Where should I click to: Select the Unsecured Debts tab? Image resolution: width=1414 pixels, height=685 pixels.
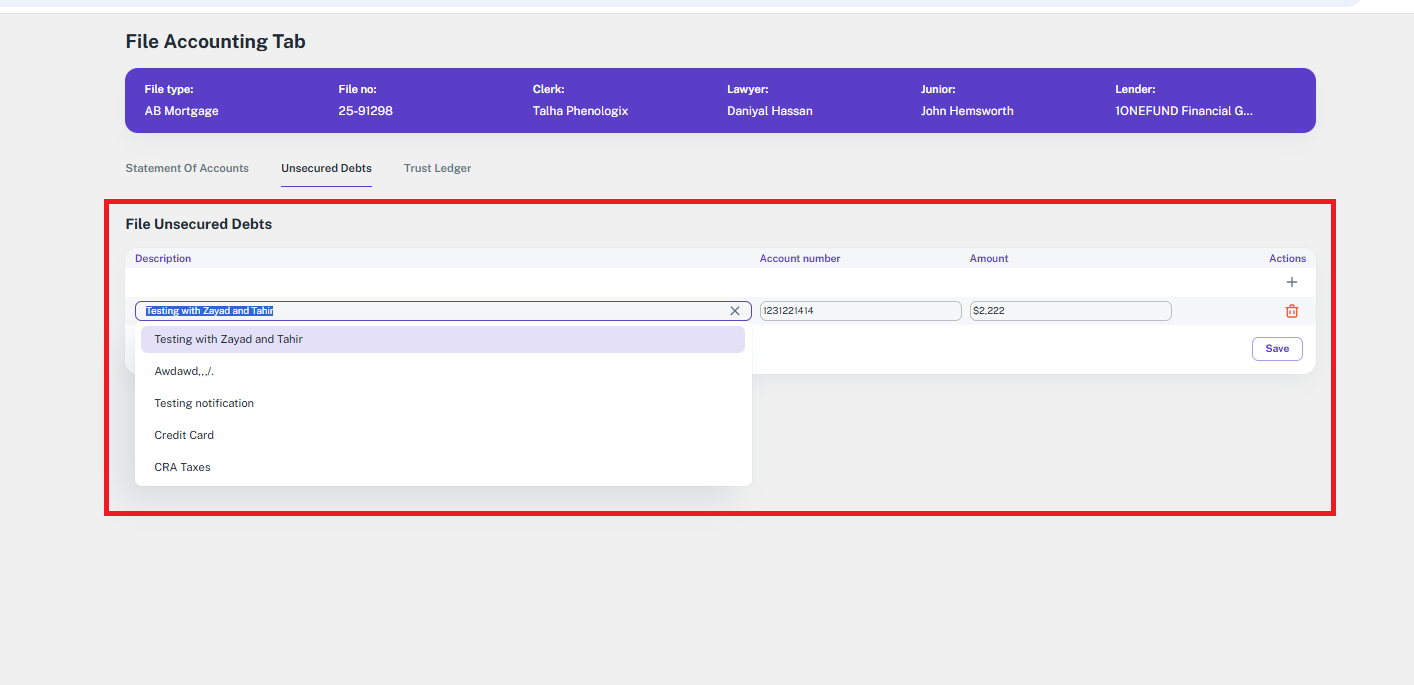click(x=326, y=168)
